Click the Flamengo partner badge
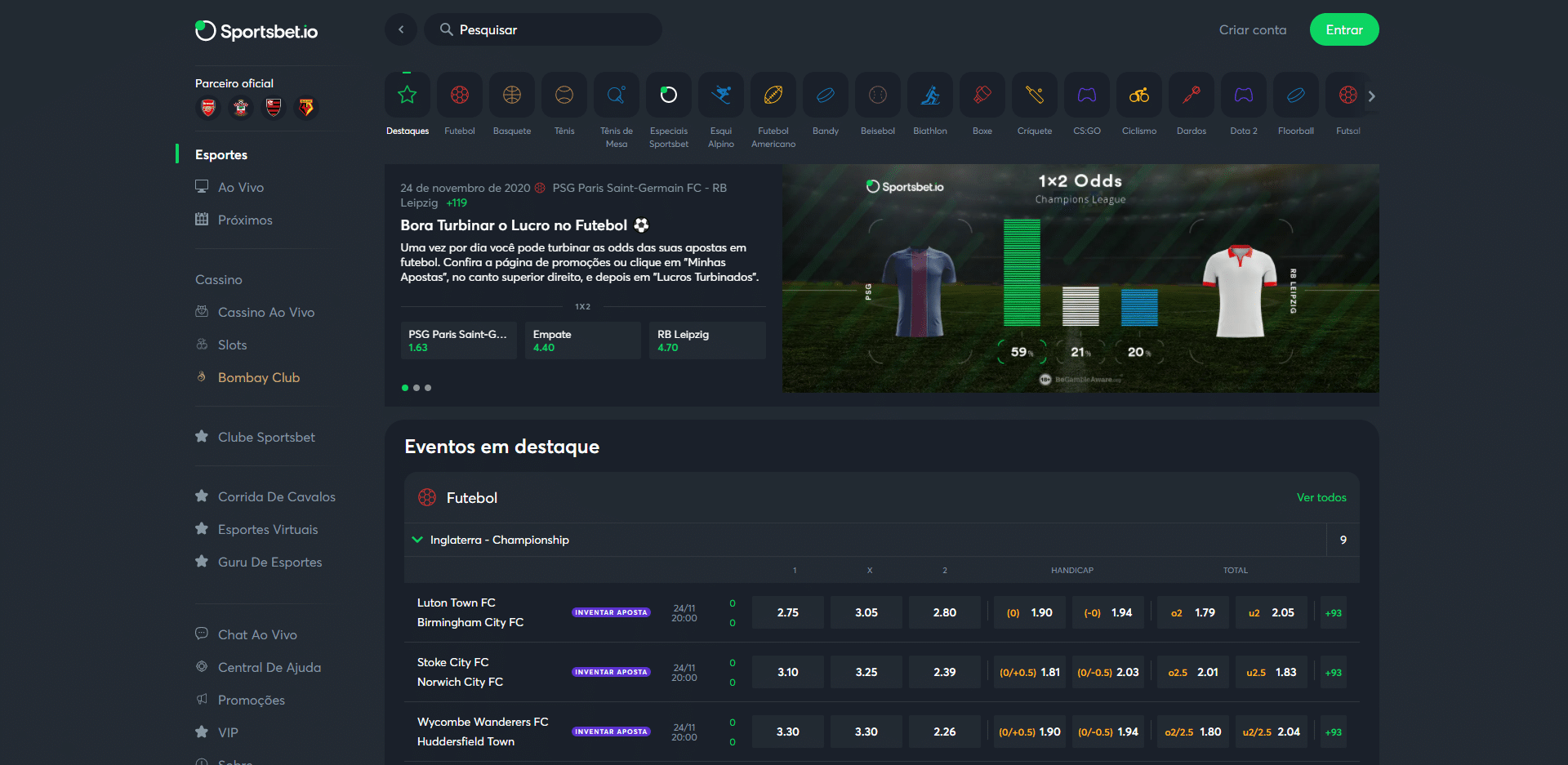This screenshot has width=1568, height=765. pyautogui.click(x=274, y=107)
